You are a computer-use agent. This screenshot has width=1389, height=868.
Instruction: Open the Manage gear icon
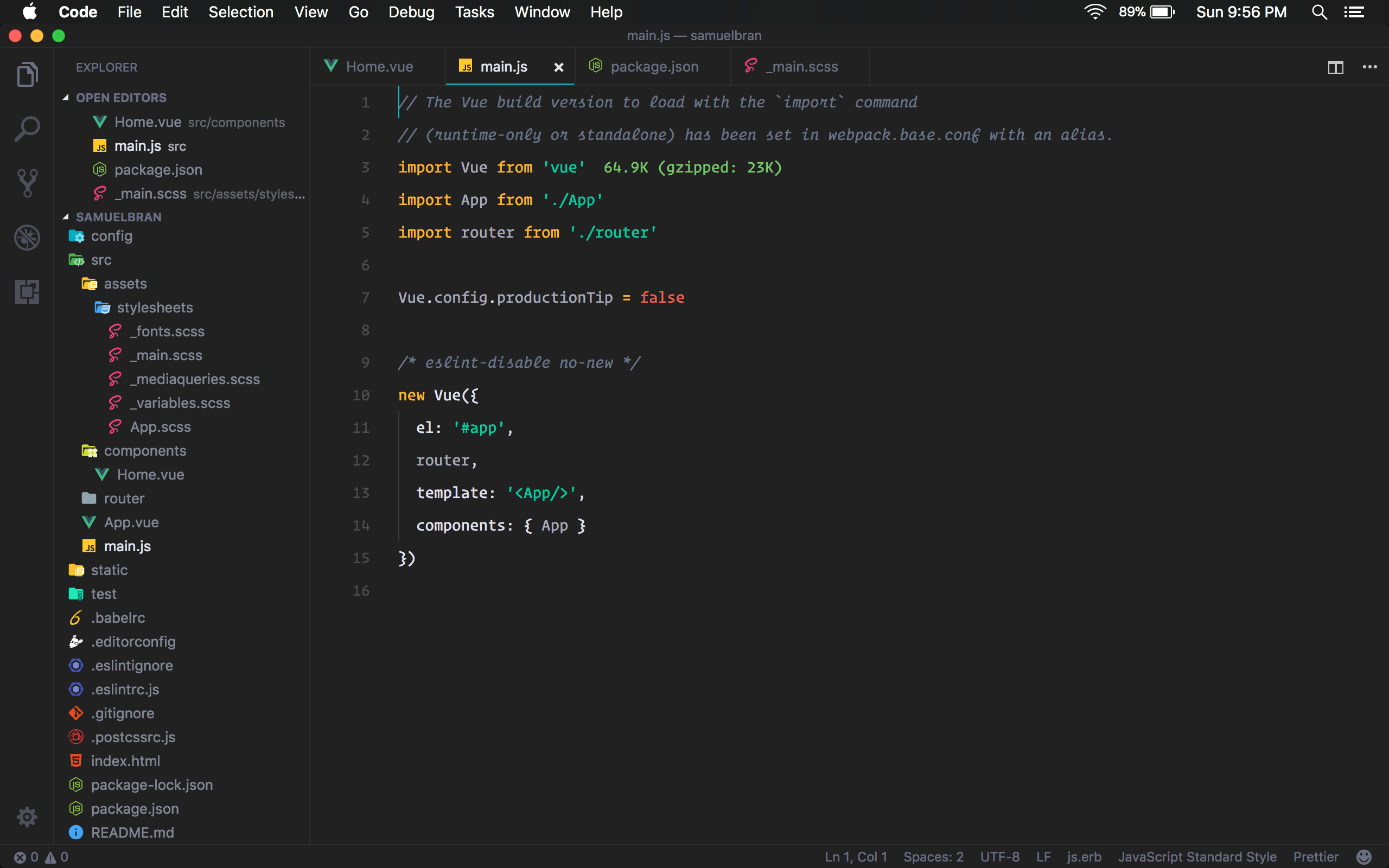click(27, 816)
